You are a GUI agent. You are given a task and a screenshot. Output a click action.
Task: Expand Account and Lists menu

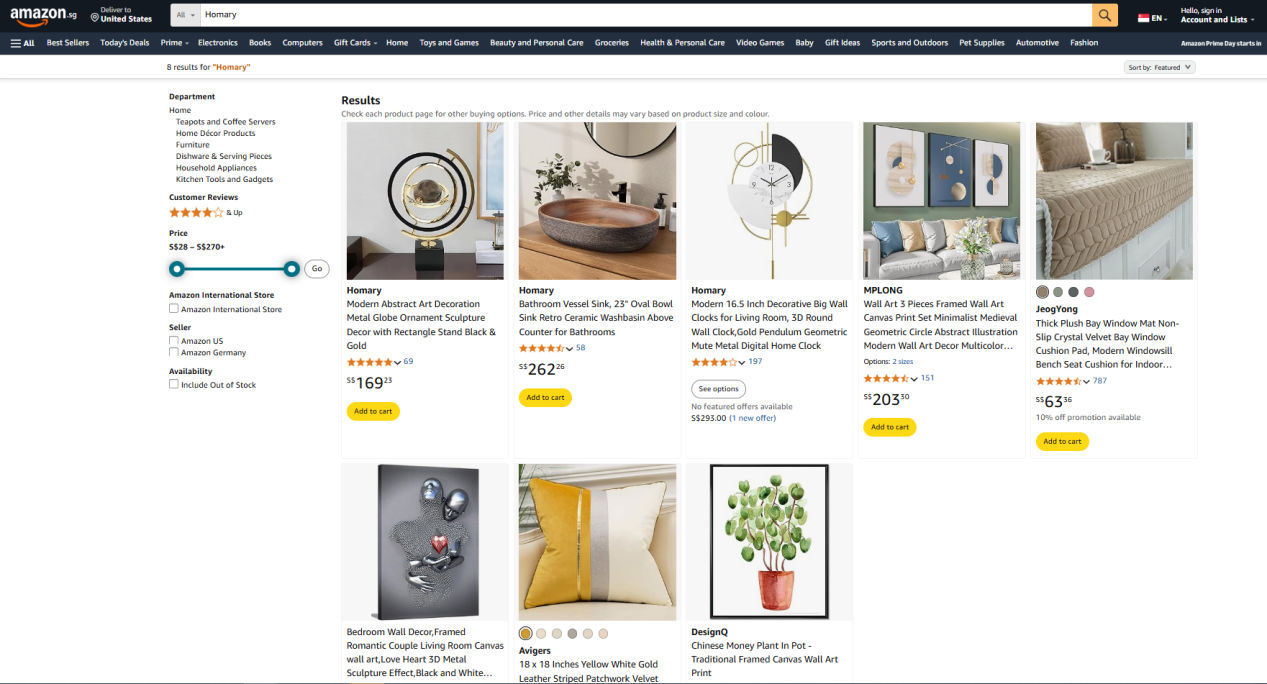point(1216,19)
